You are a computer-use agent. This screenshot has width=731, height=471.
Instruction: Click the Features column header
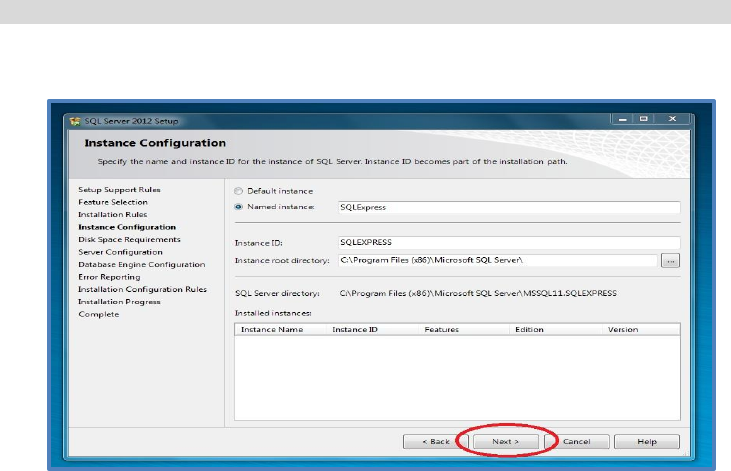(x=464, y=330)
